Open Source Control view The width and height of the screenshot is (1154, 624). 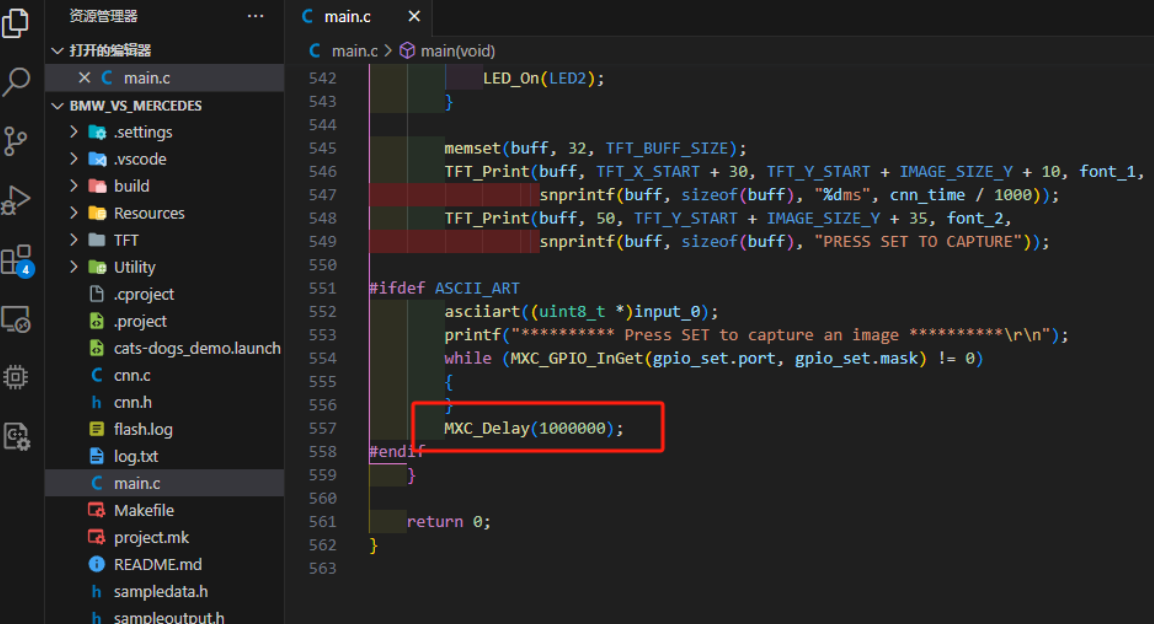coord(15,141)
